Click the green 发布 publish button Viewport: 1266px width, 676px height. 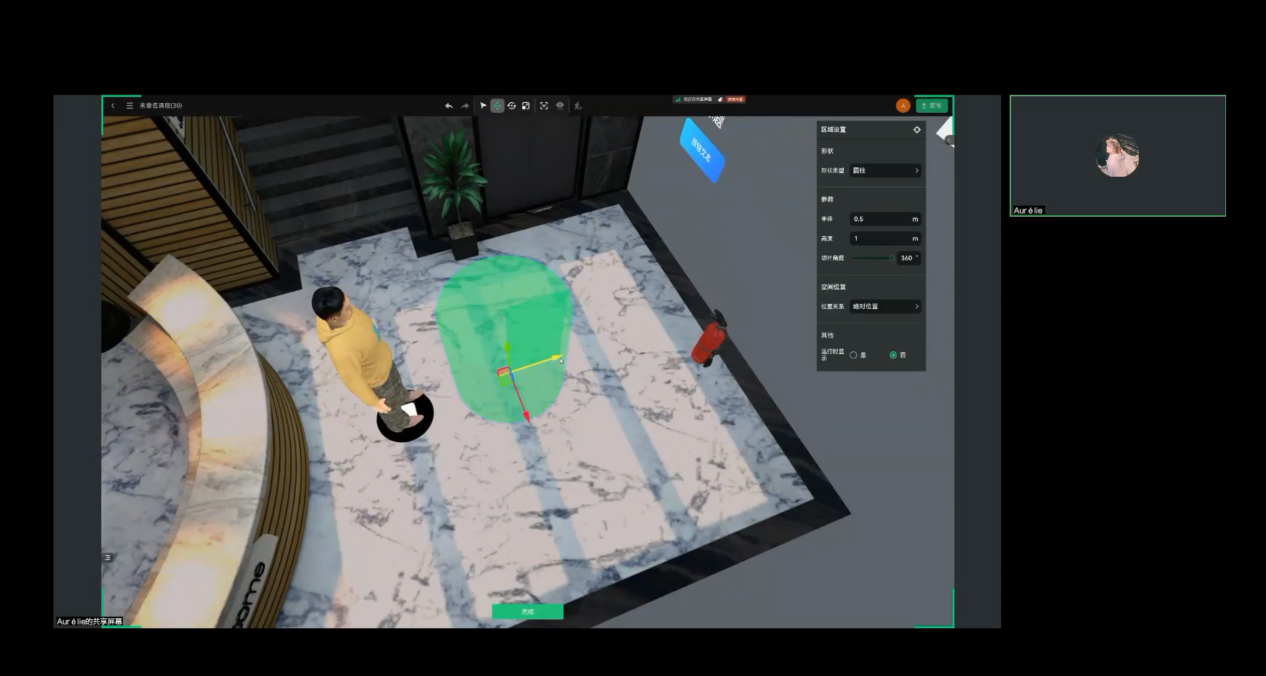pos(932,106)
